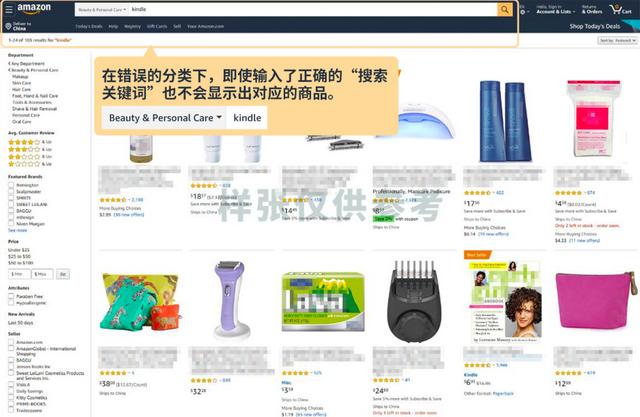Expand the Sort by dropdown

[618, 40]
